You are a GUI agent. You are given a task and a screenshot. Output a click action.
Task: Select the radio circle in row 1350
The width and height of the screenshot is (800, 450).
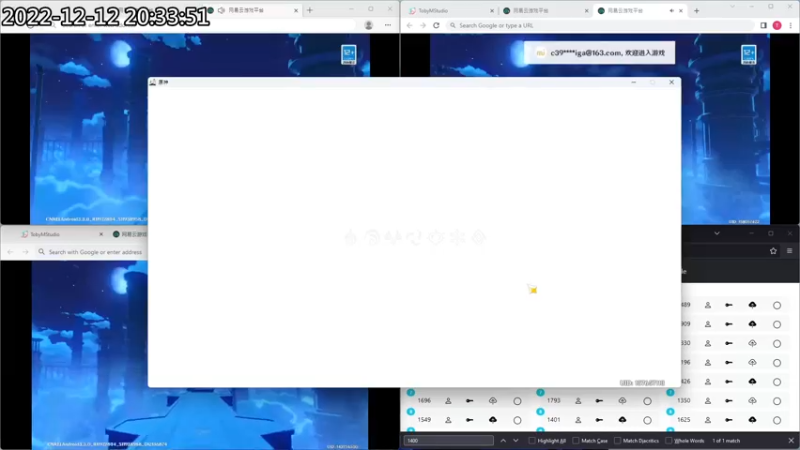[x=777, y=402]
